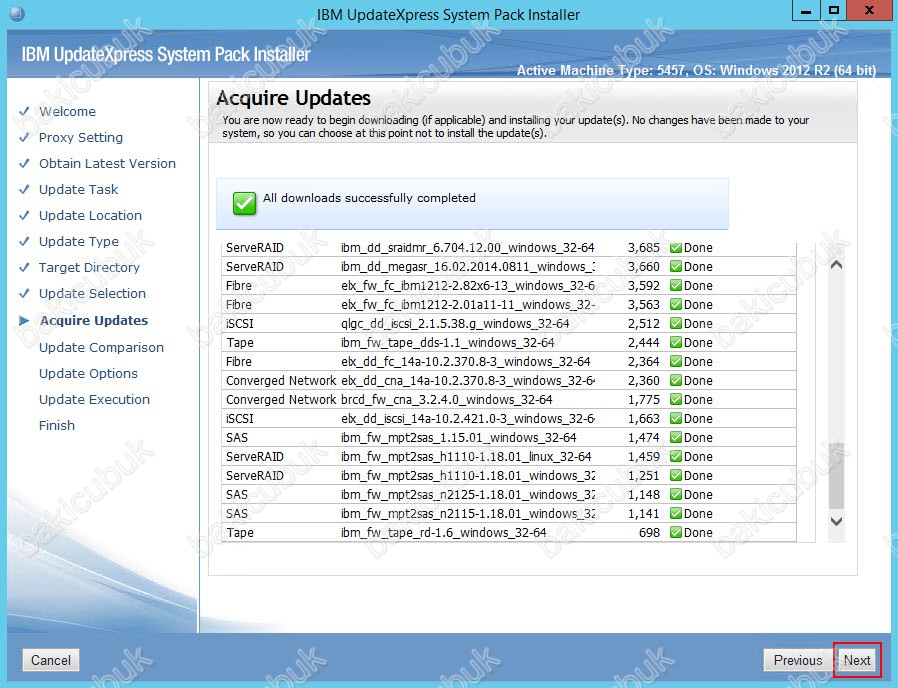Click Done icon for qlgc_dd_iscsi row
The image size is (898, 688).
(x=676, y=323)
